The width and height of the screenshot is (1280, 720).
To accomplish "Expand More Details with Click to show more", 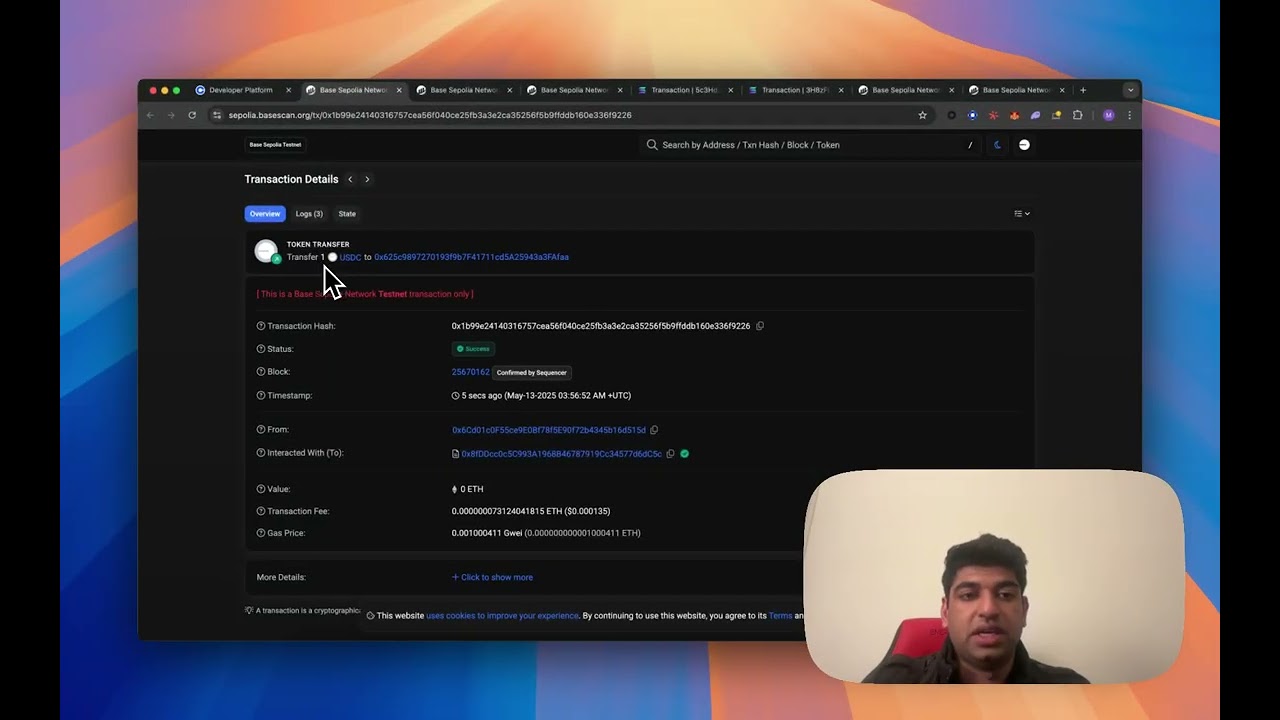I will click(492, 577).
